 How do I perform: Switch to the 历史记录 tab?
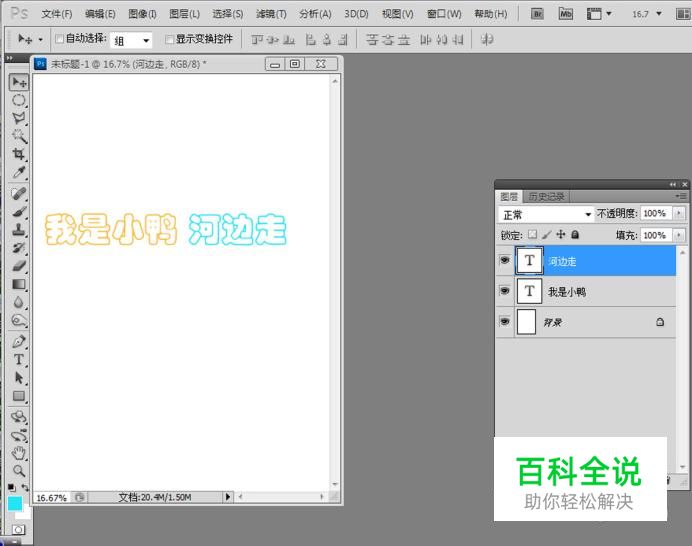[546, 196]
